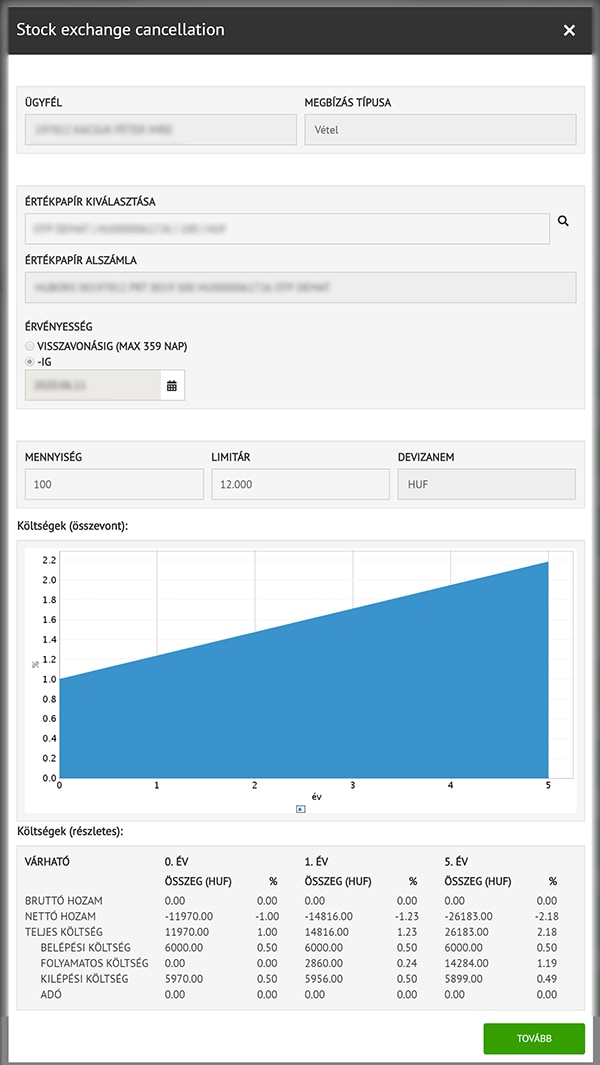Image resolution: width=600 pixels, height=1065 pixels.
Task: Open the Értékpapír alszámla field
Action: click(300, 287)
